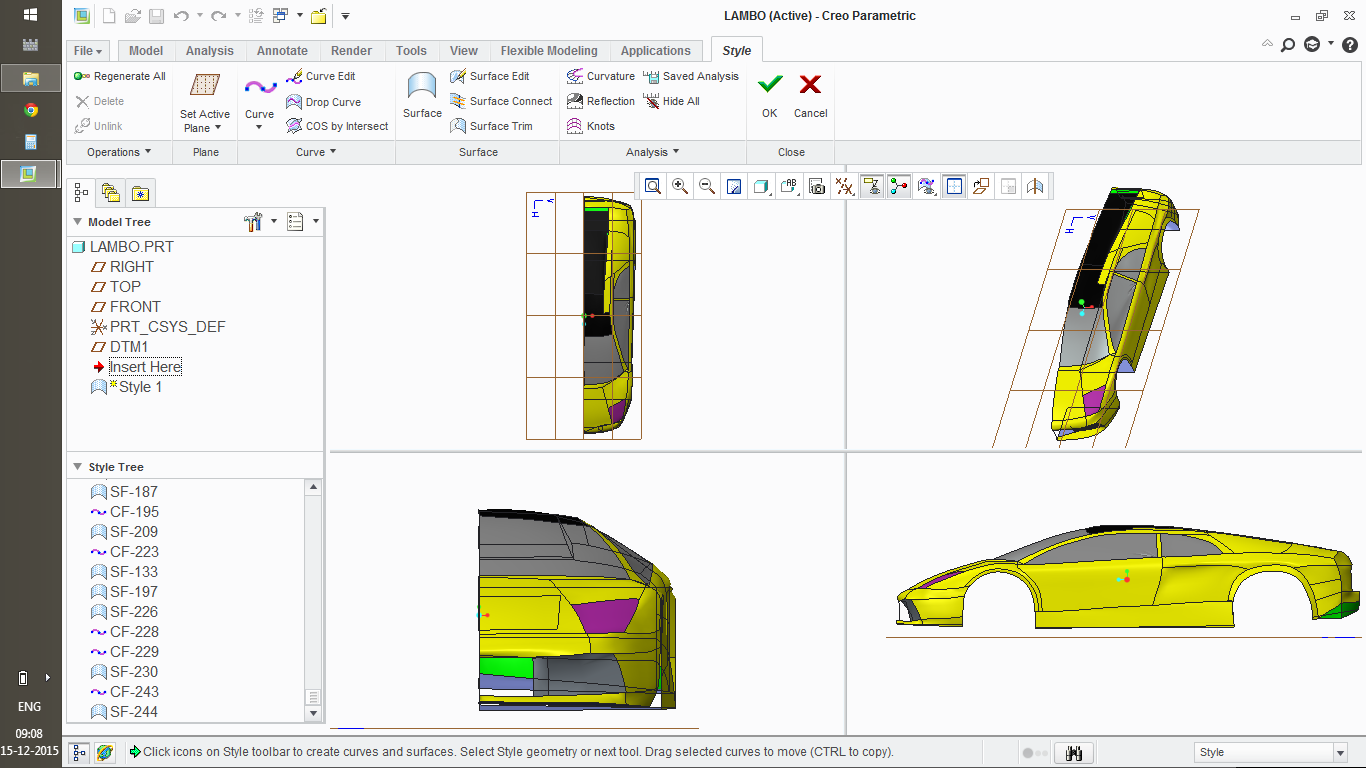The image size is (1366, 768).
Task: Click the Refit zoom icon
Action: click(653, 186)
